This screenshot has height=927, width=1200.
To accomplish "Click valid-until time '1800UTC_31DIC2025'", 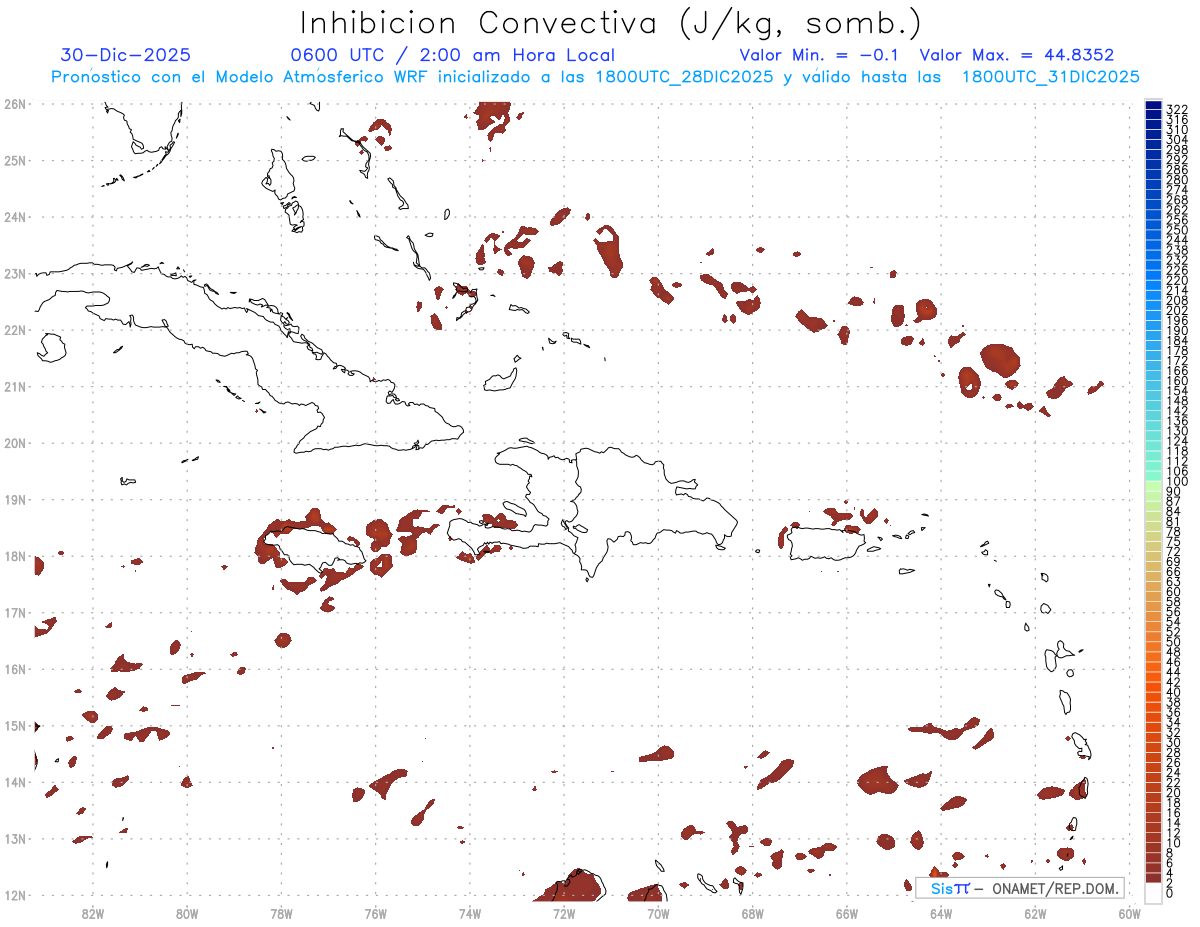I will point(1050,77).
